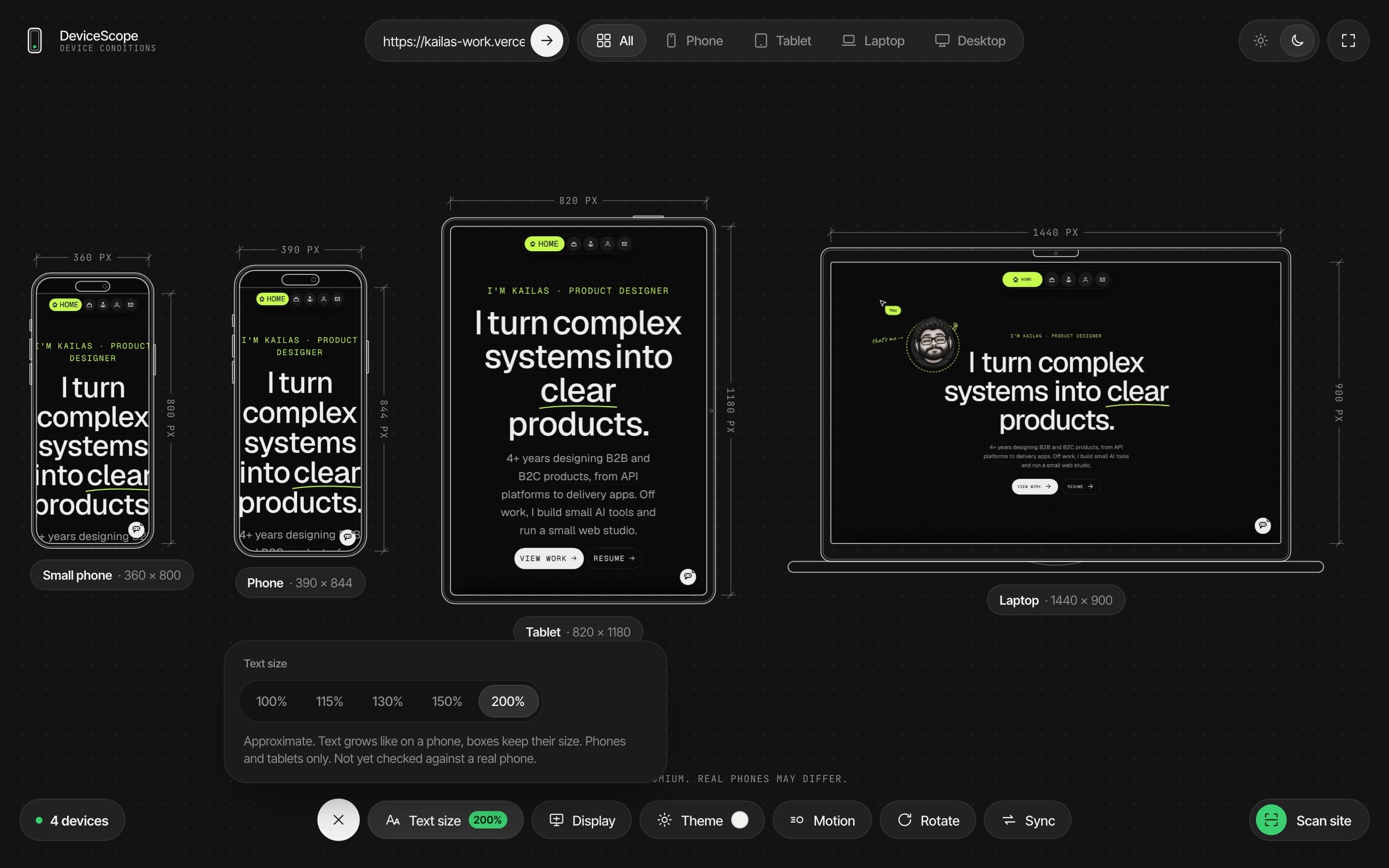Viewport: 1389px width, 868px height.
Task: Click the Scan site button
Action: coord(1309,820)
